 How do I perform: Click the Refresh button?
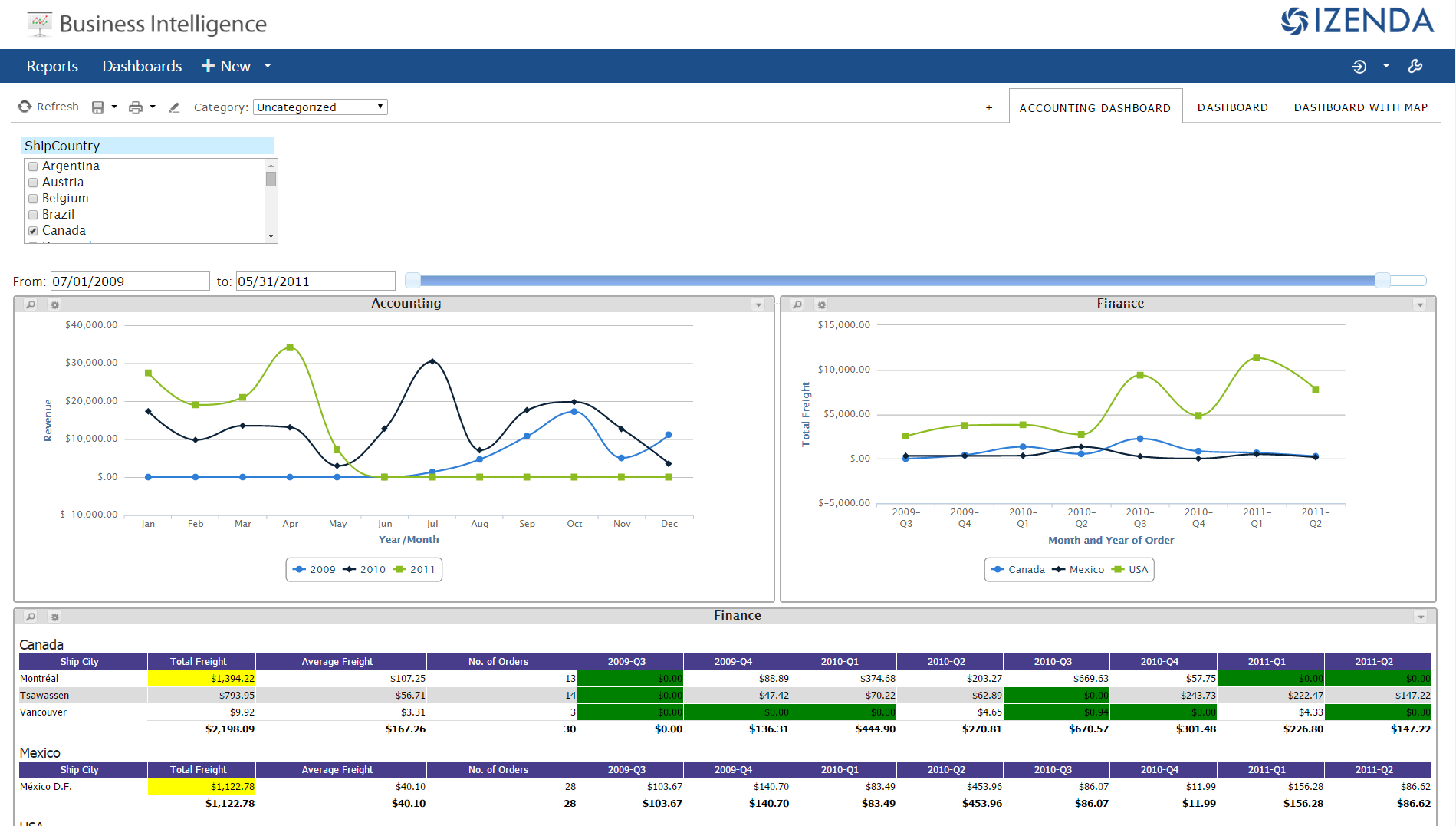48,107
